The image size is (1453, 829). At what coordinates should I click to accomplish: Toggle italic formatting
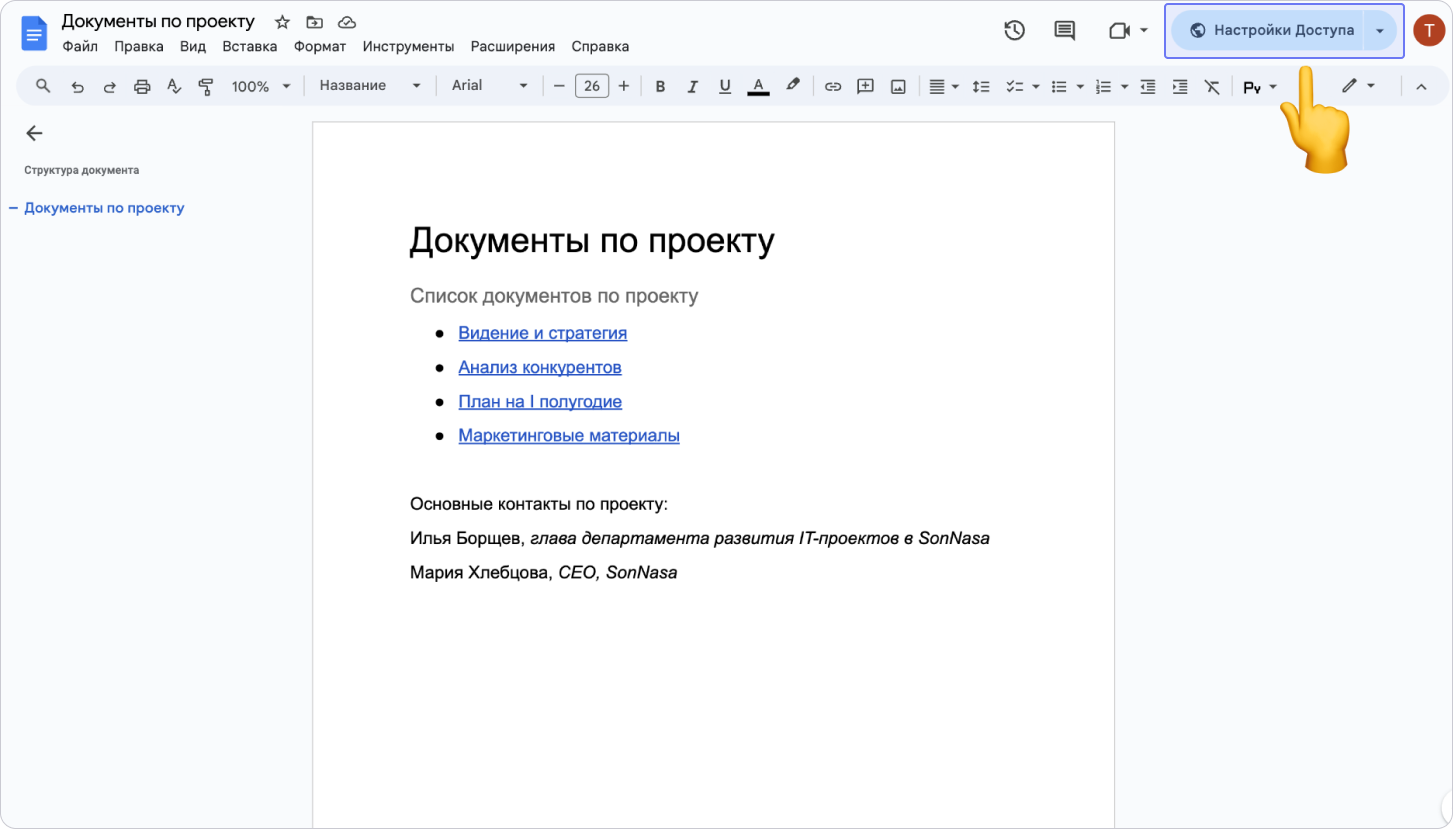692,87
